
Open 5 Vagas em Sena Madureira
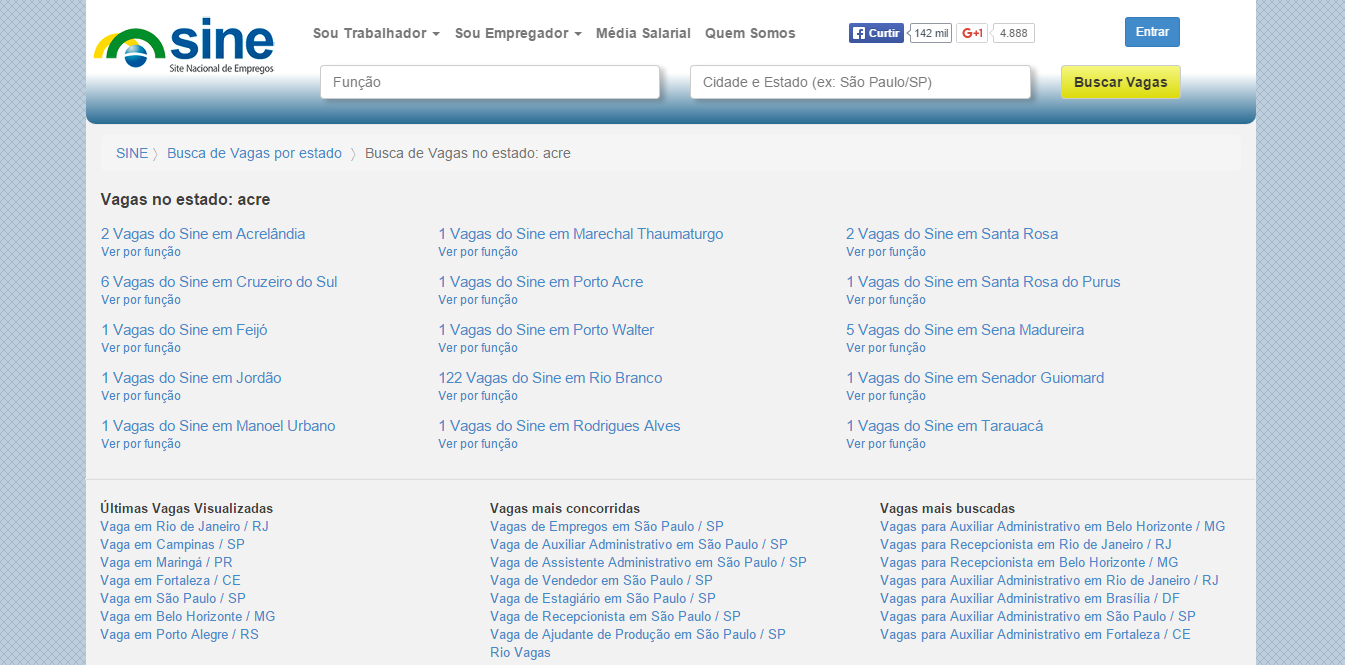pyautogui.click(x=965, y=330)
